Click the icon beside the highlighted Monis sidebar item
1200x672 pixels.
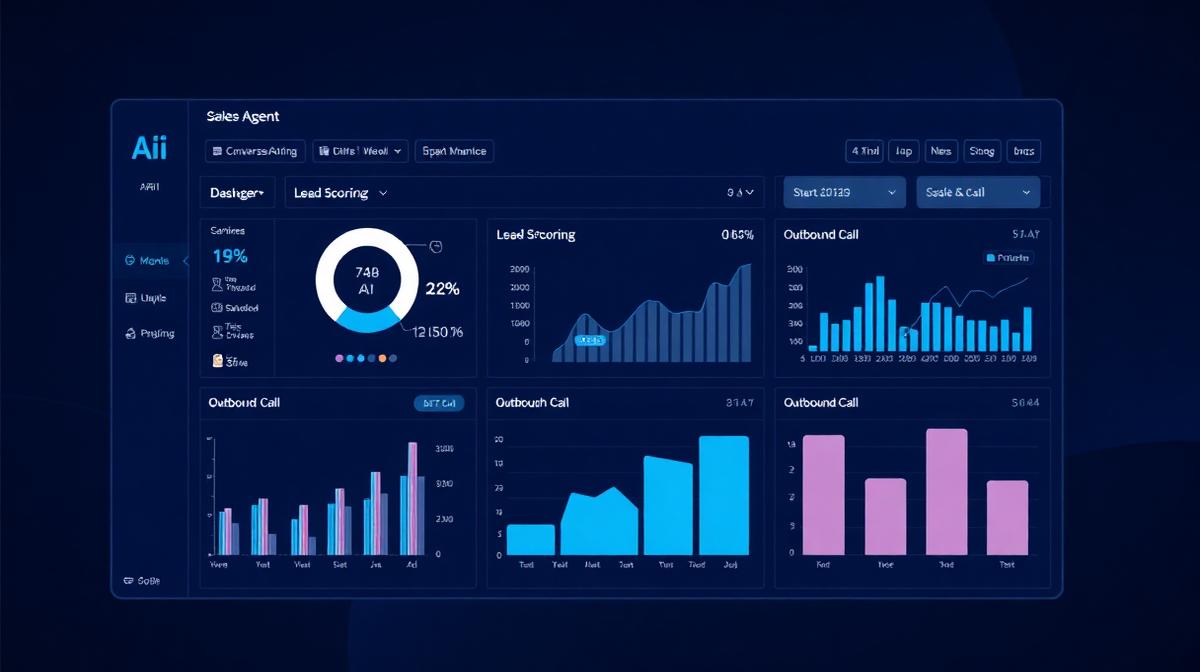(x=130, y=261)
